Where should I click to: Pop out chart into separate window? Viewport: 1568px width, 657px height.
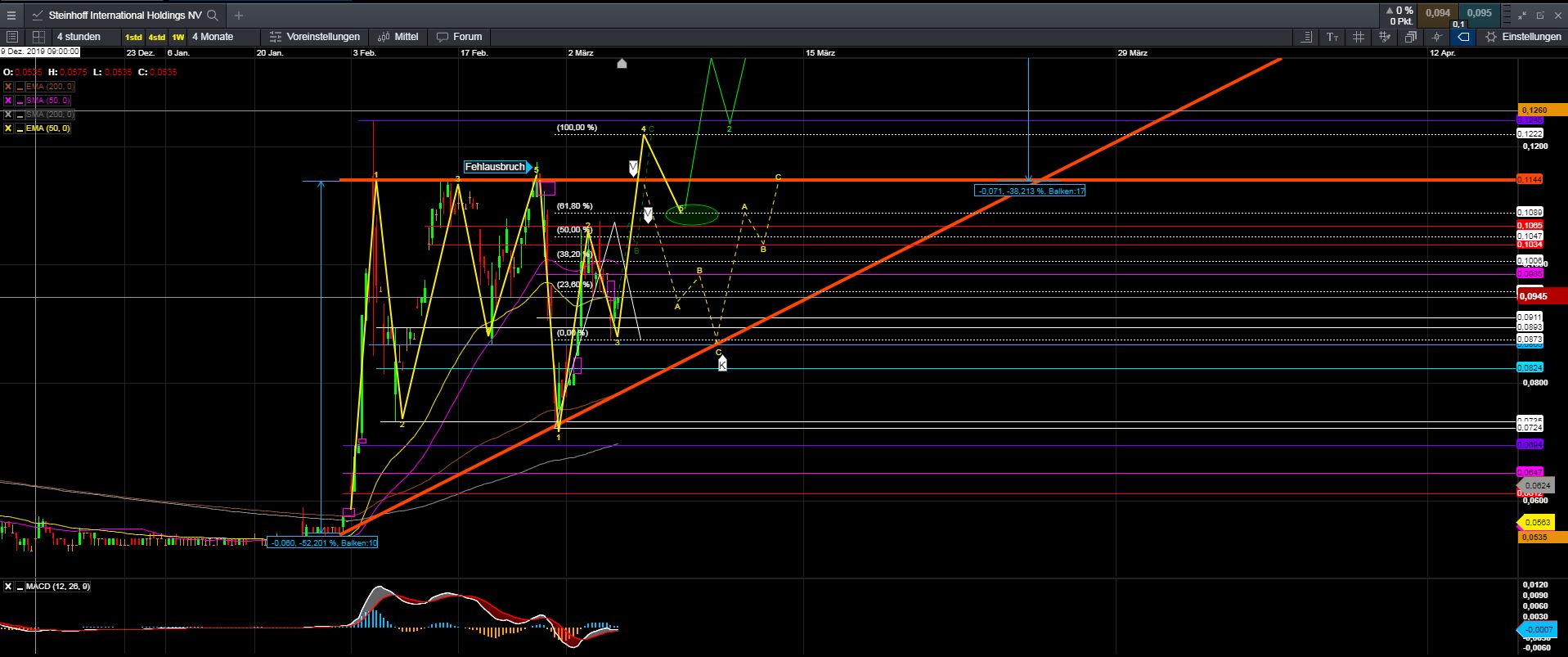click(x=1539, y=15)
